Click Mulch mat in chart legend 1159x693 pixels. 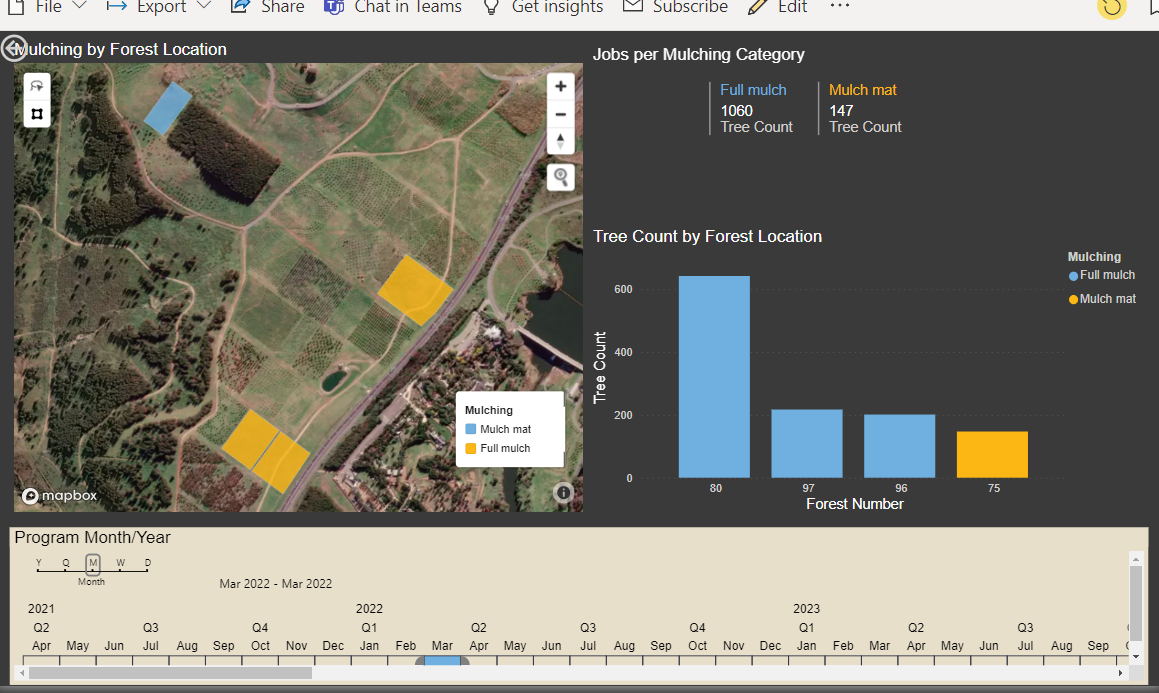click(x=1101, y=299)
